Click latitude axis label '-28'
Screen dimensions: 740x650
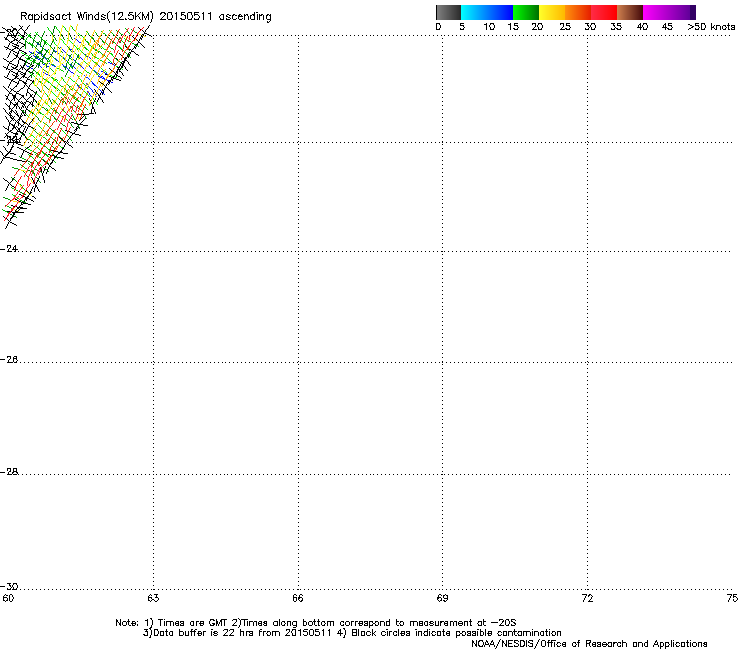point(9,472)
